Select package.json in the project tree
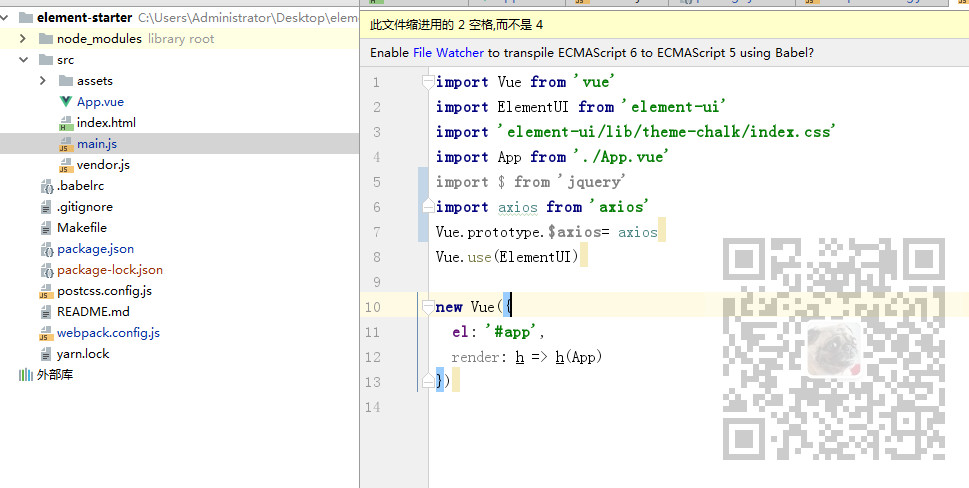Screen dimensions: 969x488 tap(95, 249)
